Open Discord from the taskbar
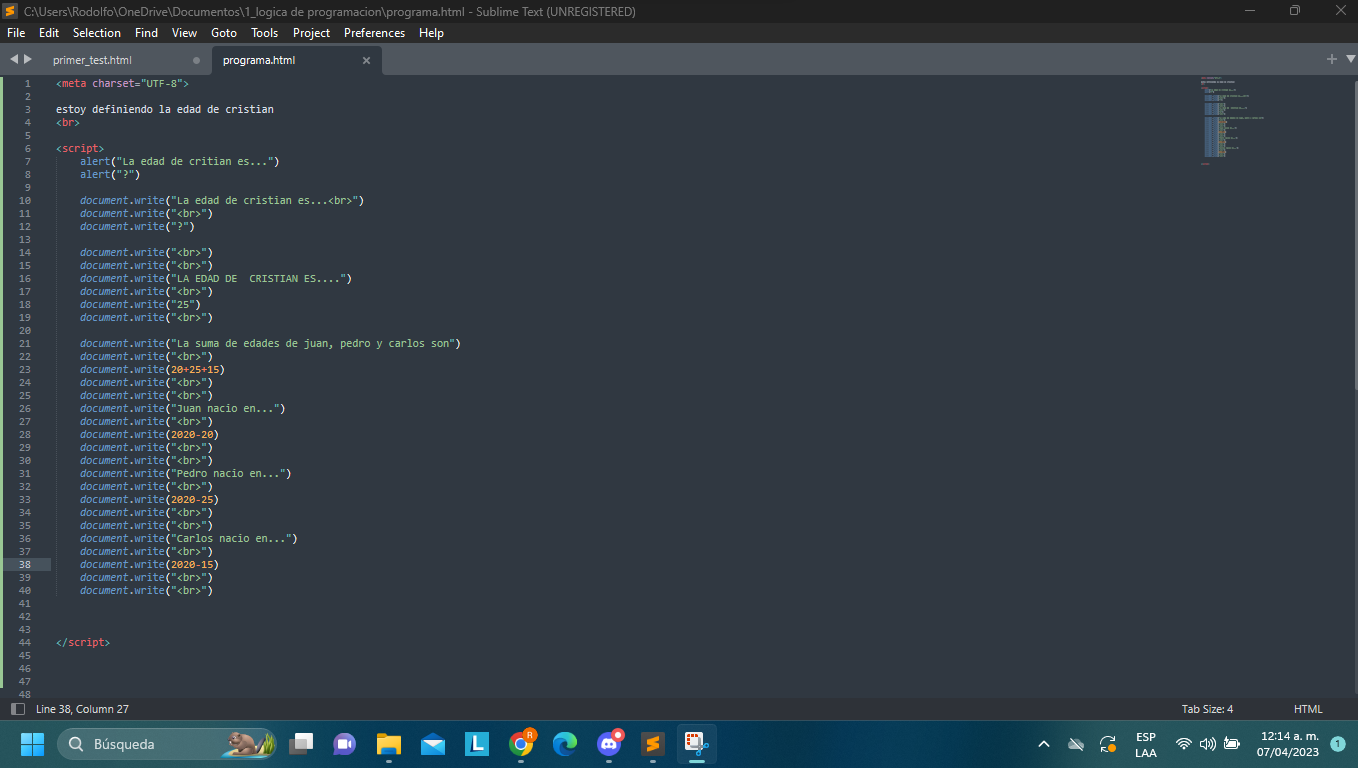The height and width of the screenshot is (768, 1358). (609, 744)
